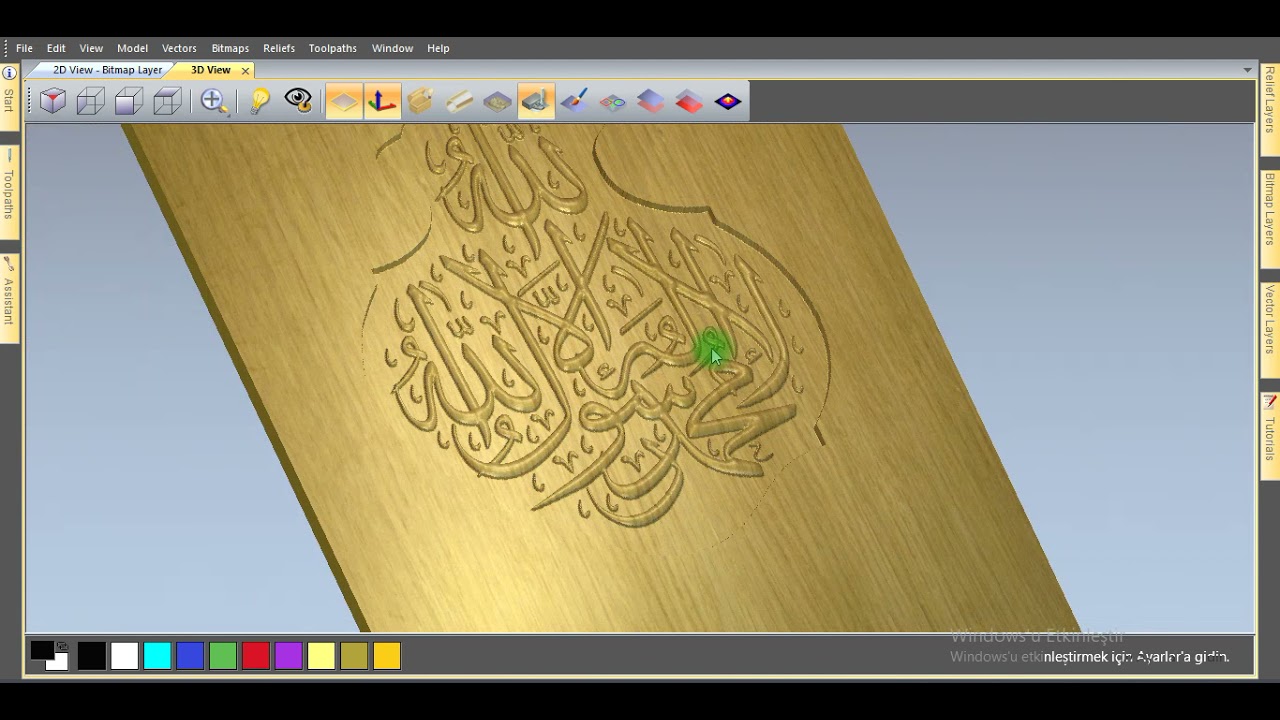Click the blue and red layered planes icon
1280x720 pixels.
pyautogui.click(x=651, y=101)
